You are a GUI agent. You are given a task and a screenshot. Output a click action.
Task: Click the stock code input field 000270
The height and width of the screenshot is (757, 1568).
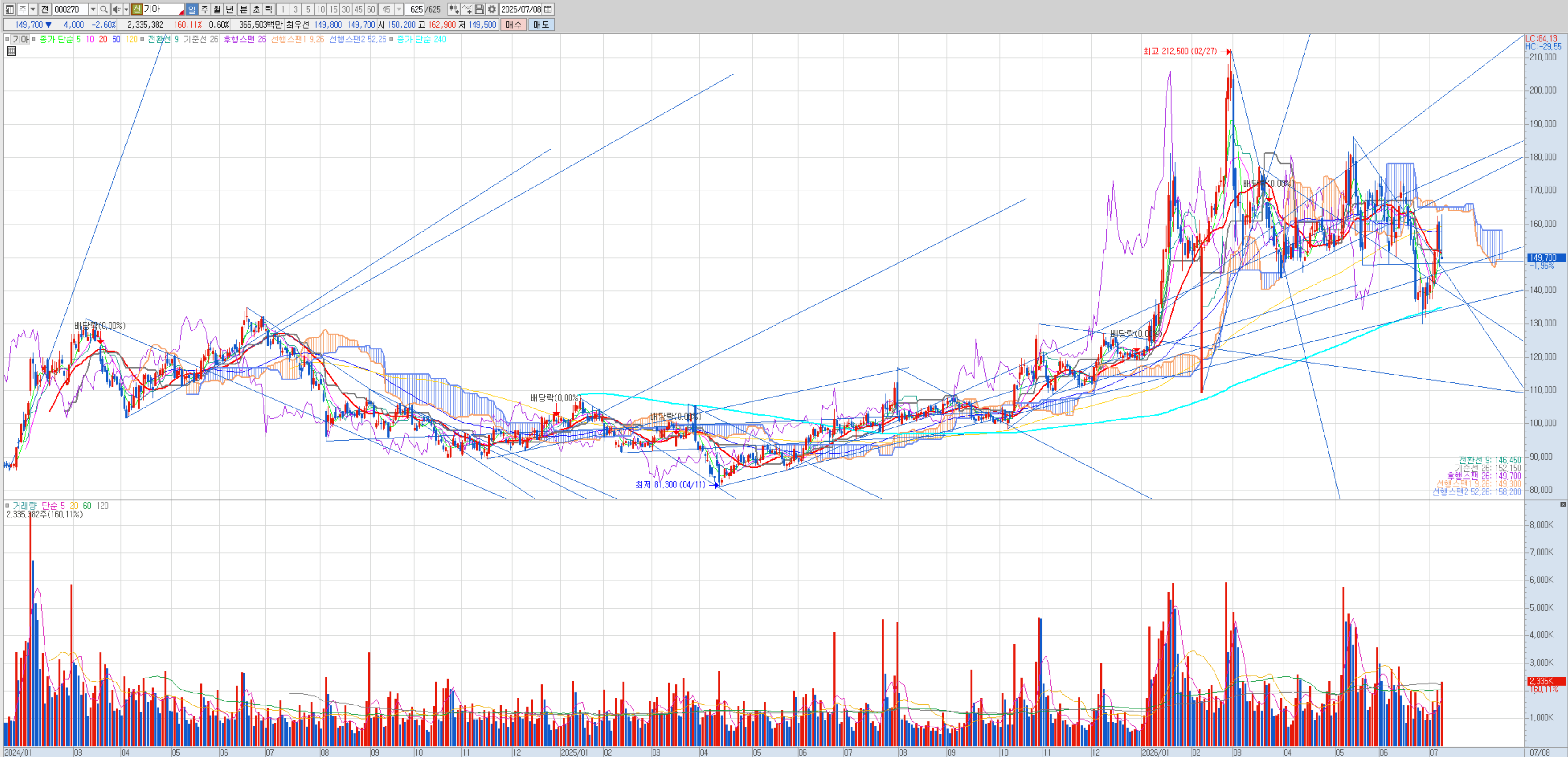[71, 9]
